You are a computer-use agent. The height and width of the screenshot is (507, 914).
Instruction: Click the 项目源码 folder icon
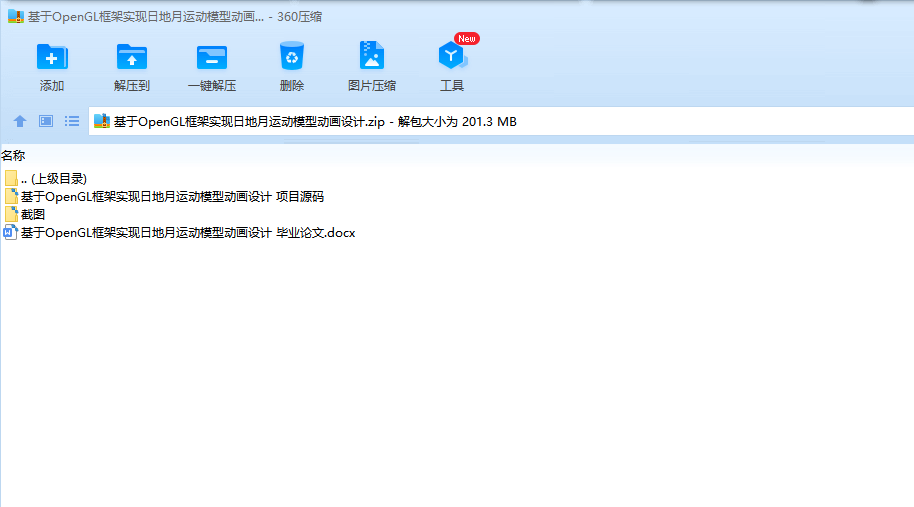pos(10,196)
